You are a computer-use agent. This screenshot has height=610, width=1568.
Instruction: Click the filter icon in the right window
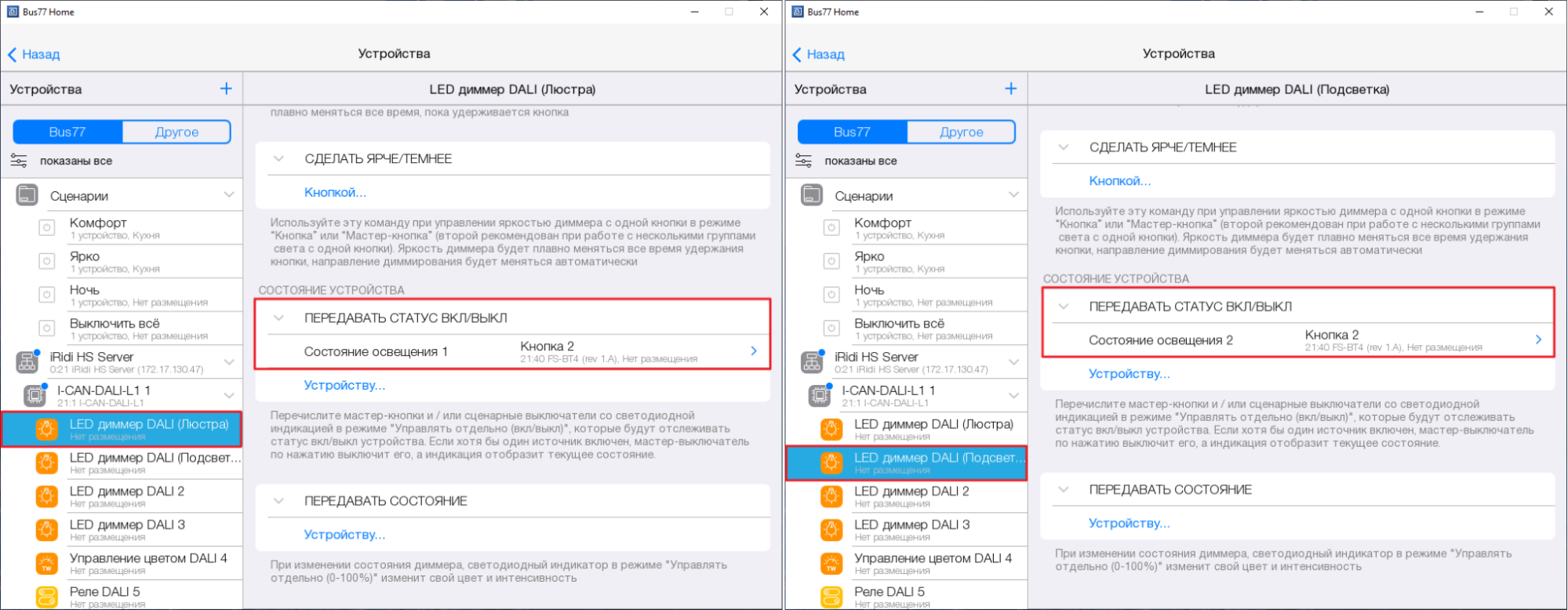pyautogui.click(x=803, y=161)
